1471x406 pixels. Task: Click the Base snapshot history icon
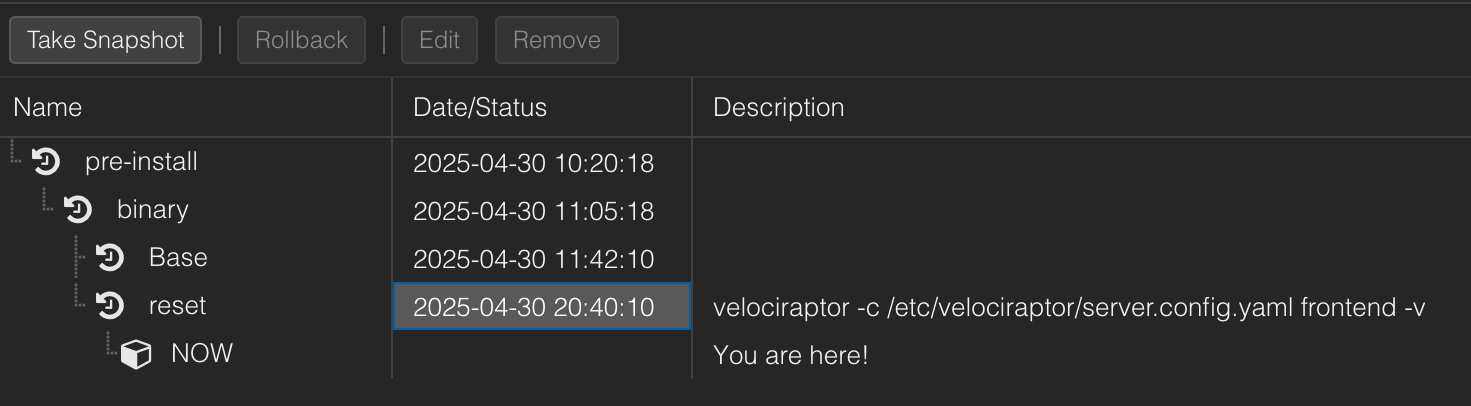pos(110,257)
